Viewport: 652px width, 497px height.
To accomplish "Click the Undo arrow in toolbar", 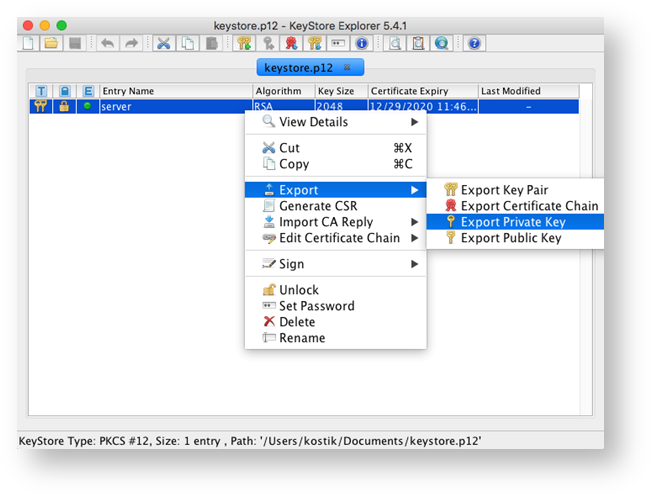I will point(107,43).
